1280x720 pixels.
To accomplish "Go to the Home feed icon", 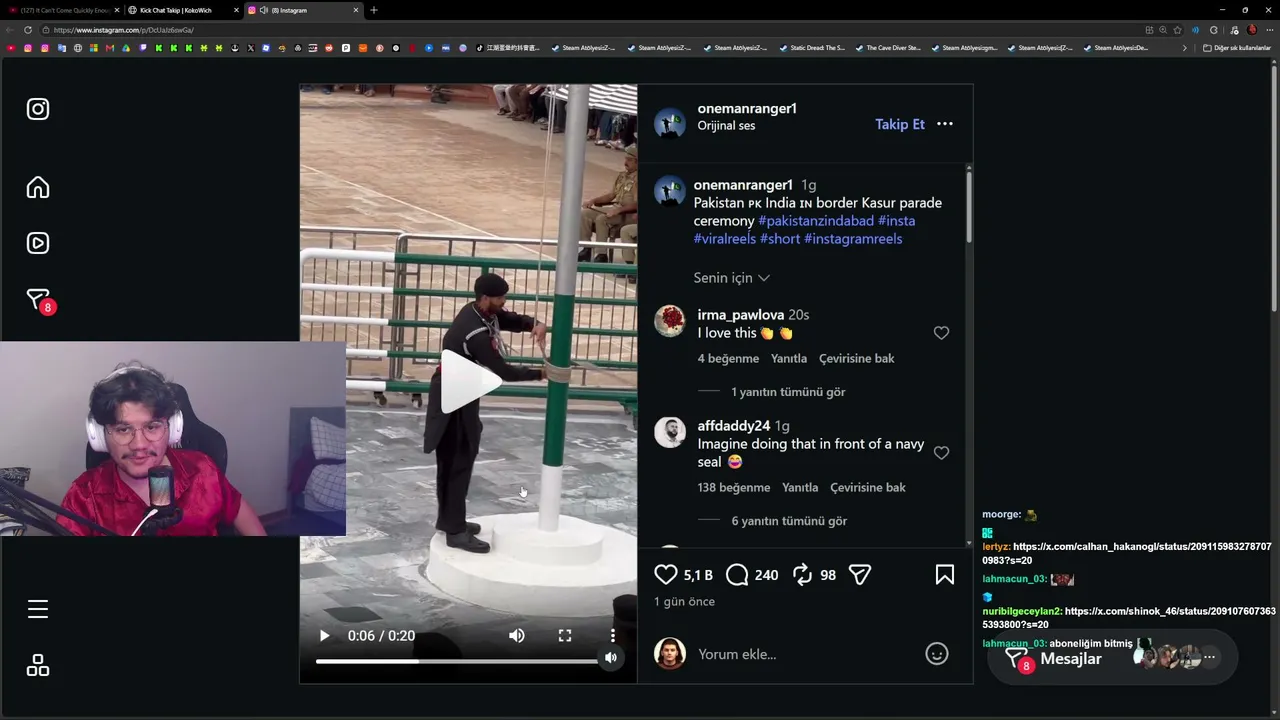I will point(38,187).
